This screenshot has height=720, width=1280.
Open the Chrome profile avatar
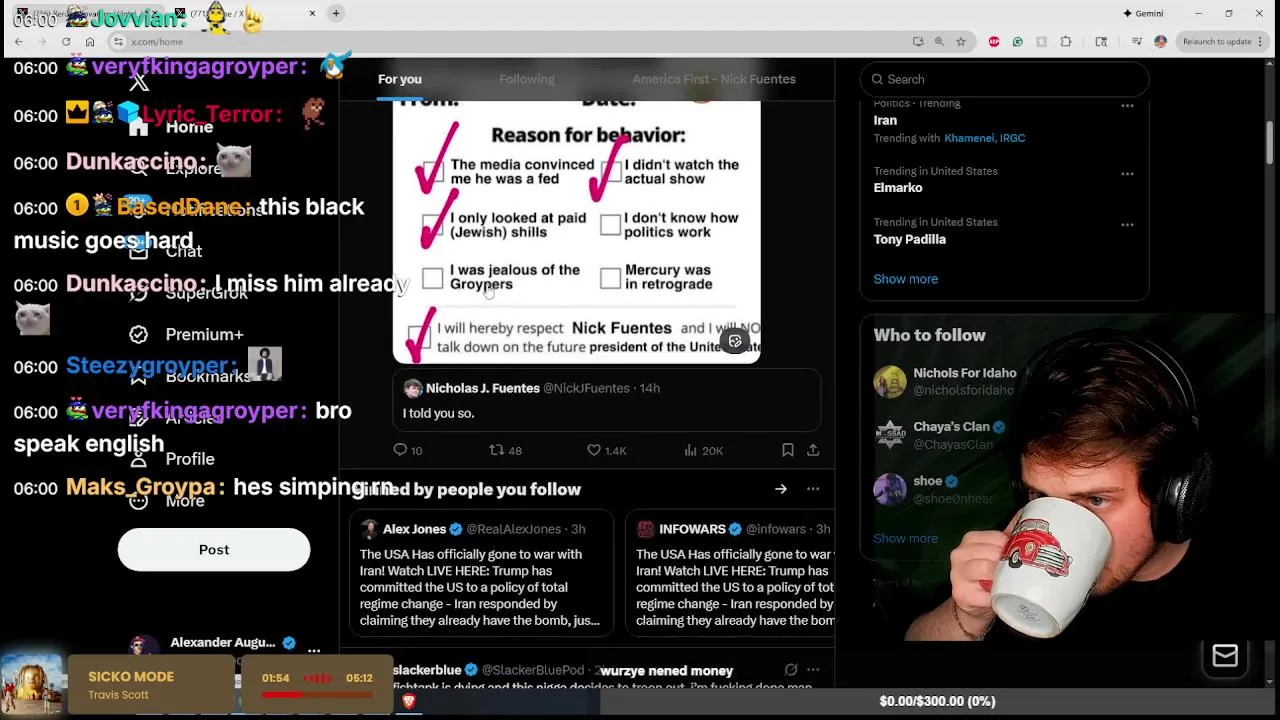tap(1160, 41)
